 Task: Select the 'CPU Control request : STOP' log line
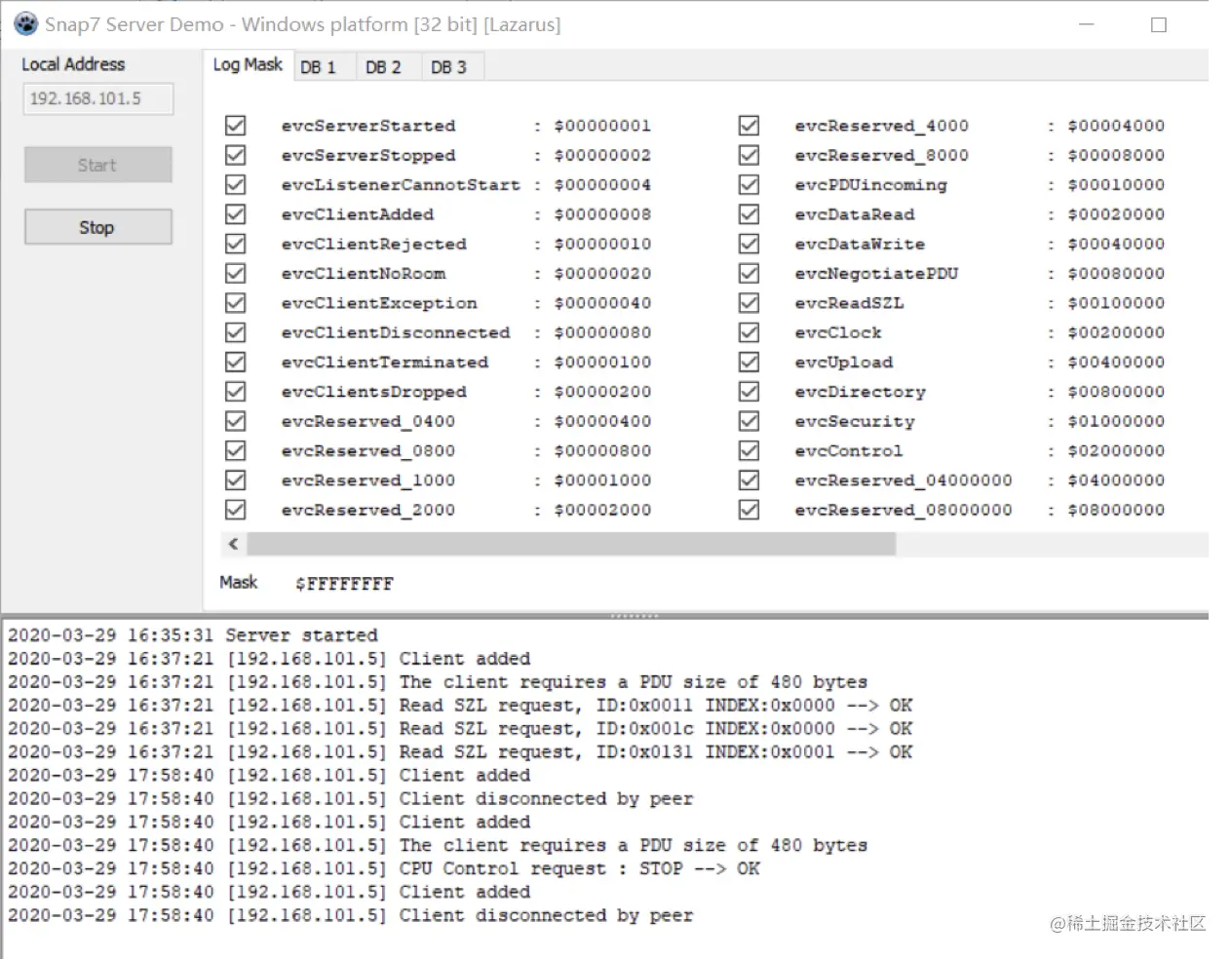point(384,868)
